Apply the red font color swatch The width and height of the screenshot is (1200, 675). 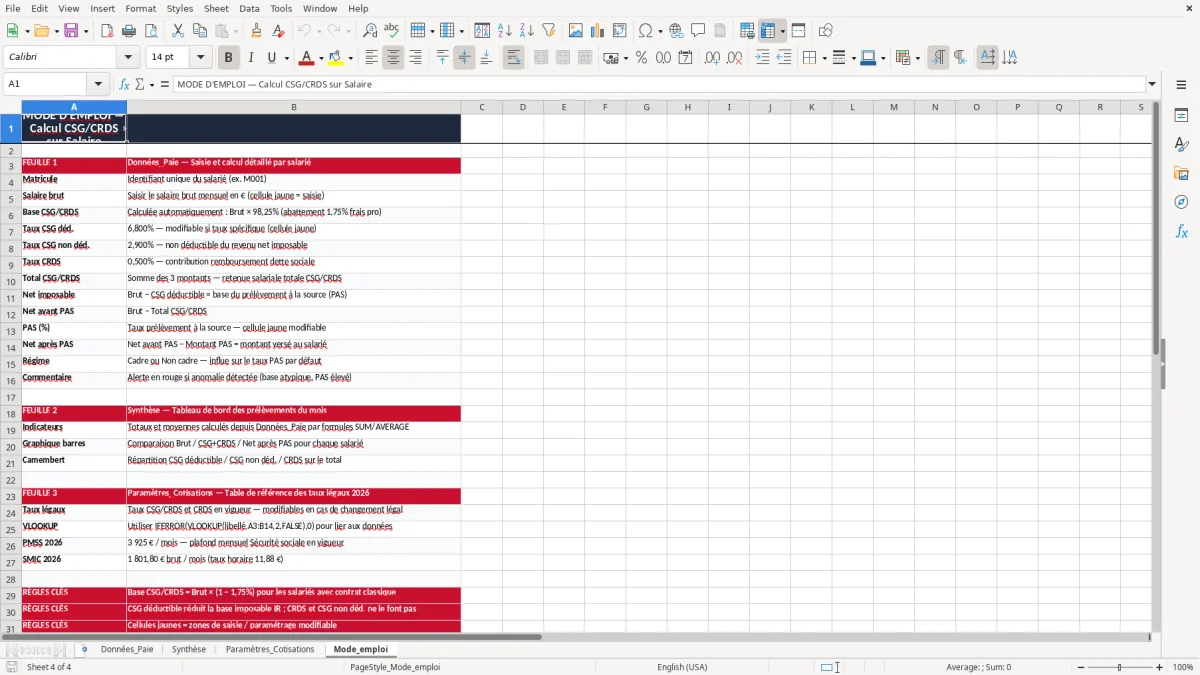pyautogui.click(x=306, y=58)
